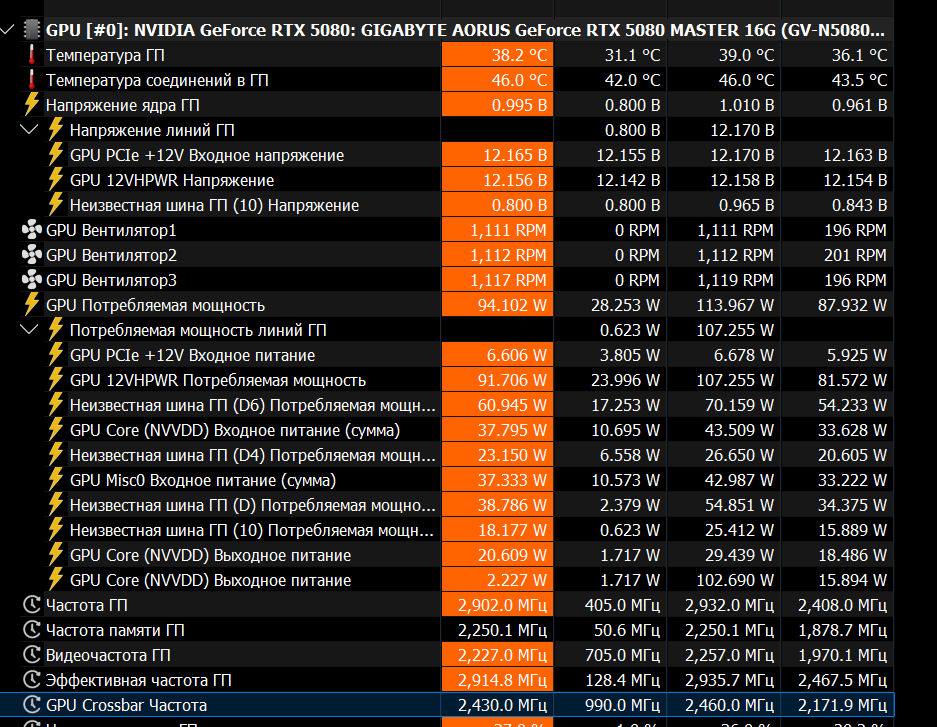937x727 pixels.
Task: Click maximum value 2,460.0 МГц
Action: click(x=730, y=705)
